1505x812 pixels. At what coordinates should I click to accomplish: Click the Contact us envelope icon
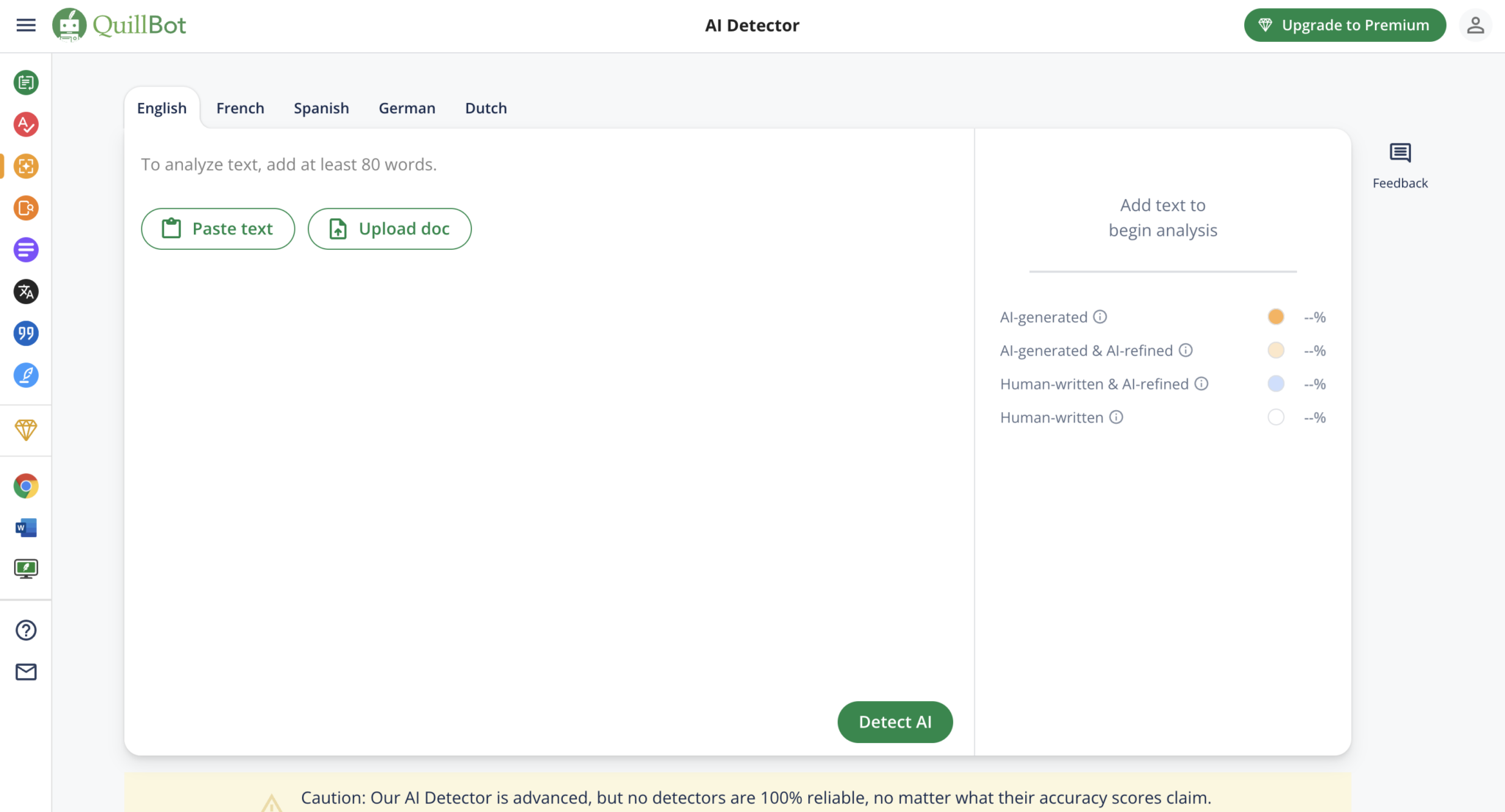pyautogui.click(x=26, y=672)
